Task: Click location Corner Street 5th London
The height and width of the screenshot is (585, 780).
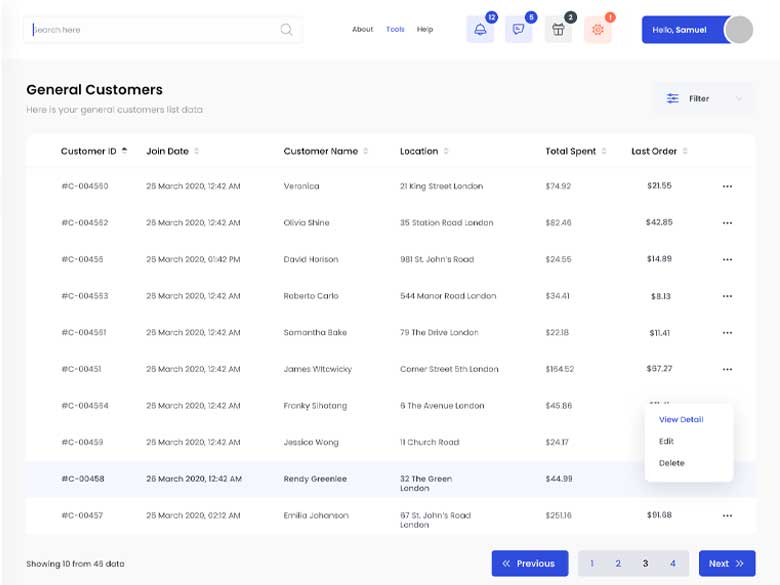Action: click(x=449, y=369)
